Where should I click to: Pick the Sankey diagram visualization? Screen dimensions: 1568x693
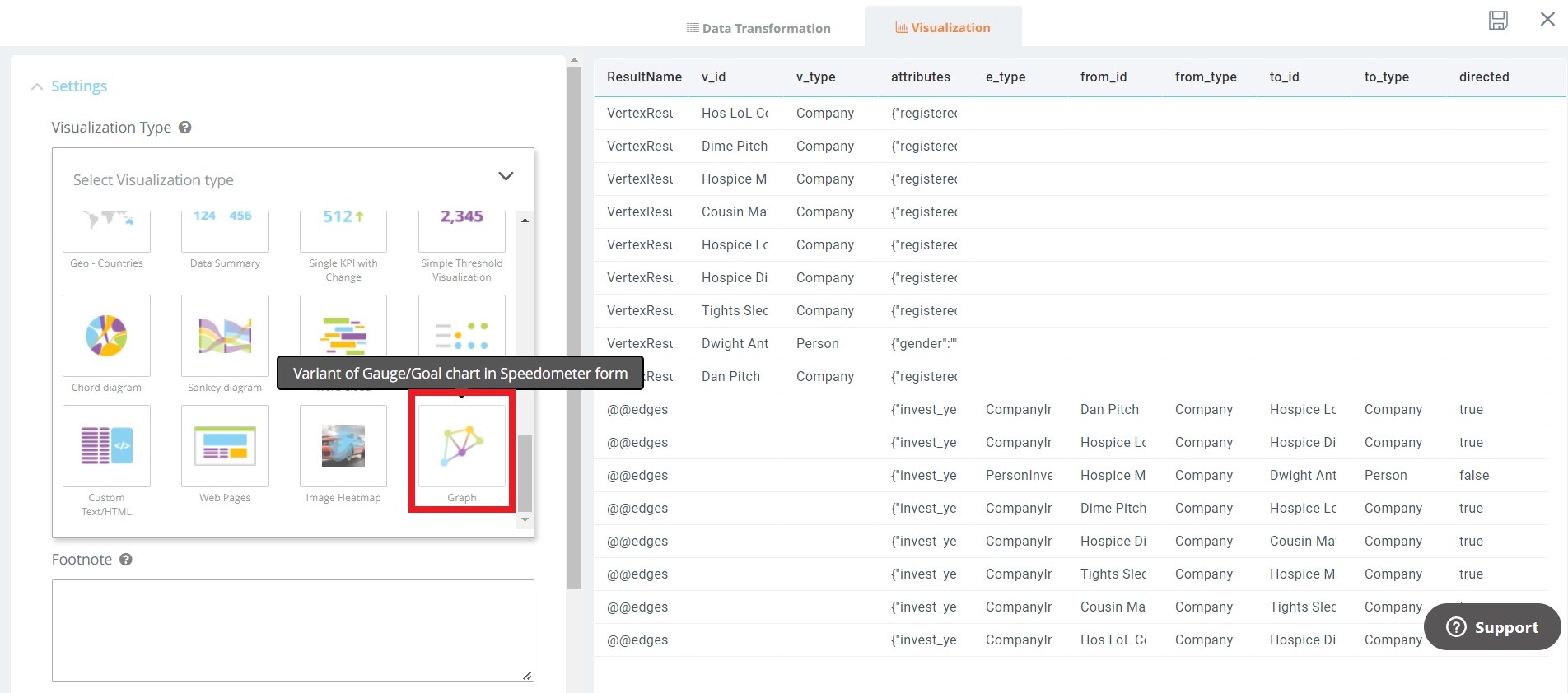[225, 337]
